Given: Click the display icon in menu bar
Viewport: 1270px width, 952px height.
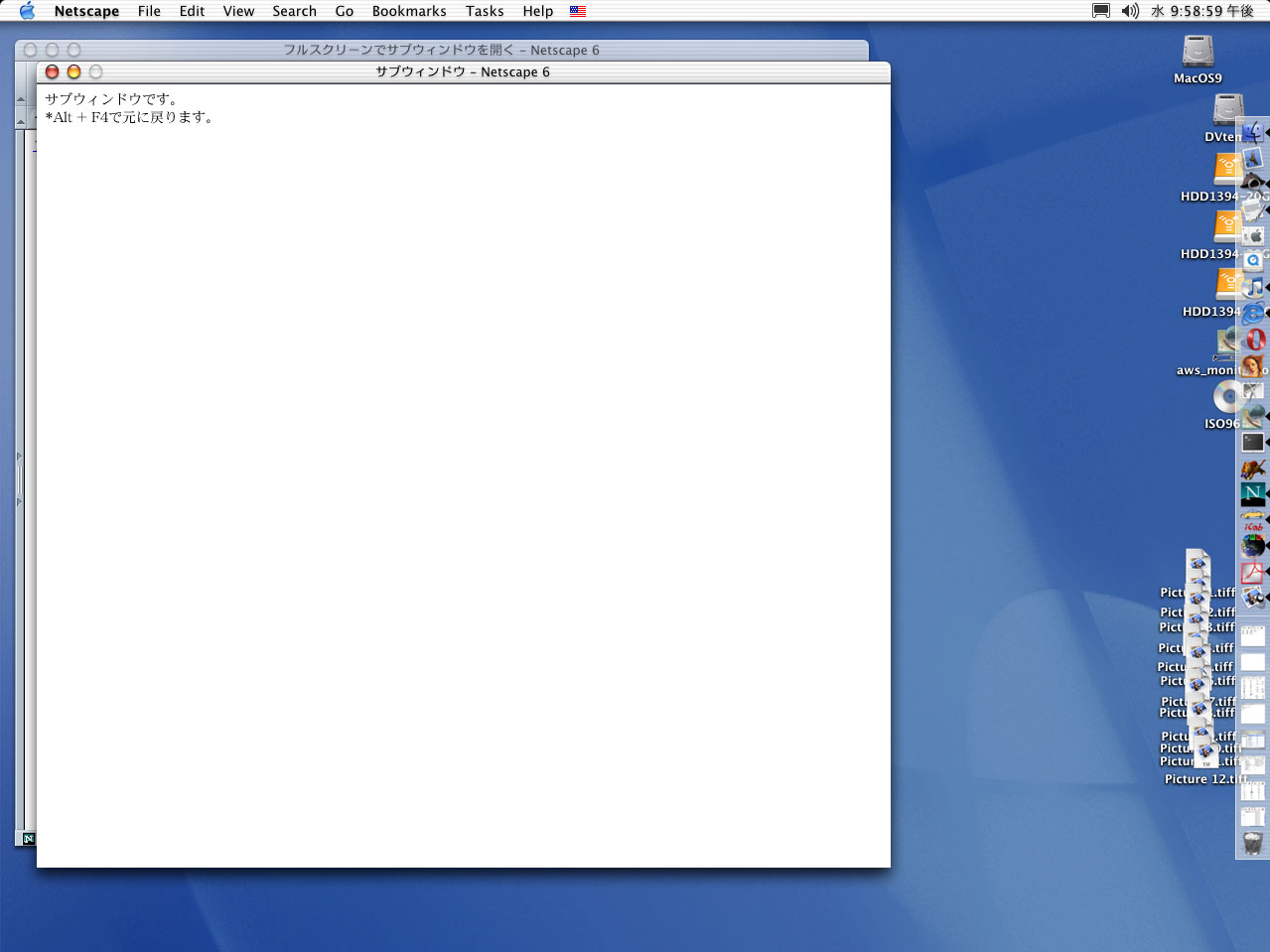Looking at the screenshot, I should tap(1101, 11).
